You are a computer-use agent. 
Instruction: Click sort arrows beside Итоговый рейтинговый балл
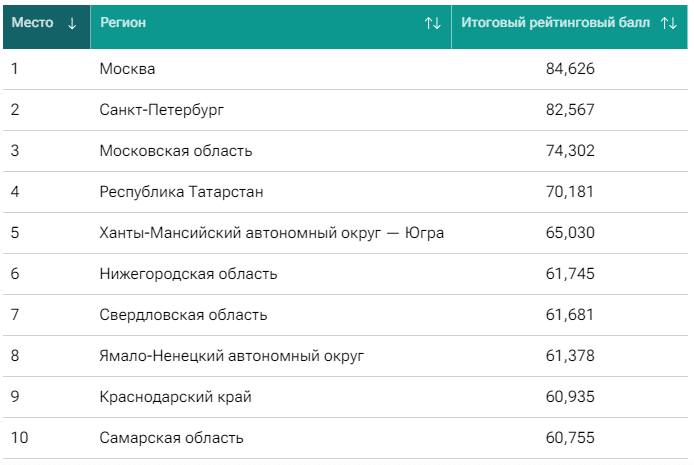click(669, 23)
